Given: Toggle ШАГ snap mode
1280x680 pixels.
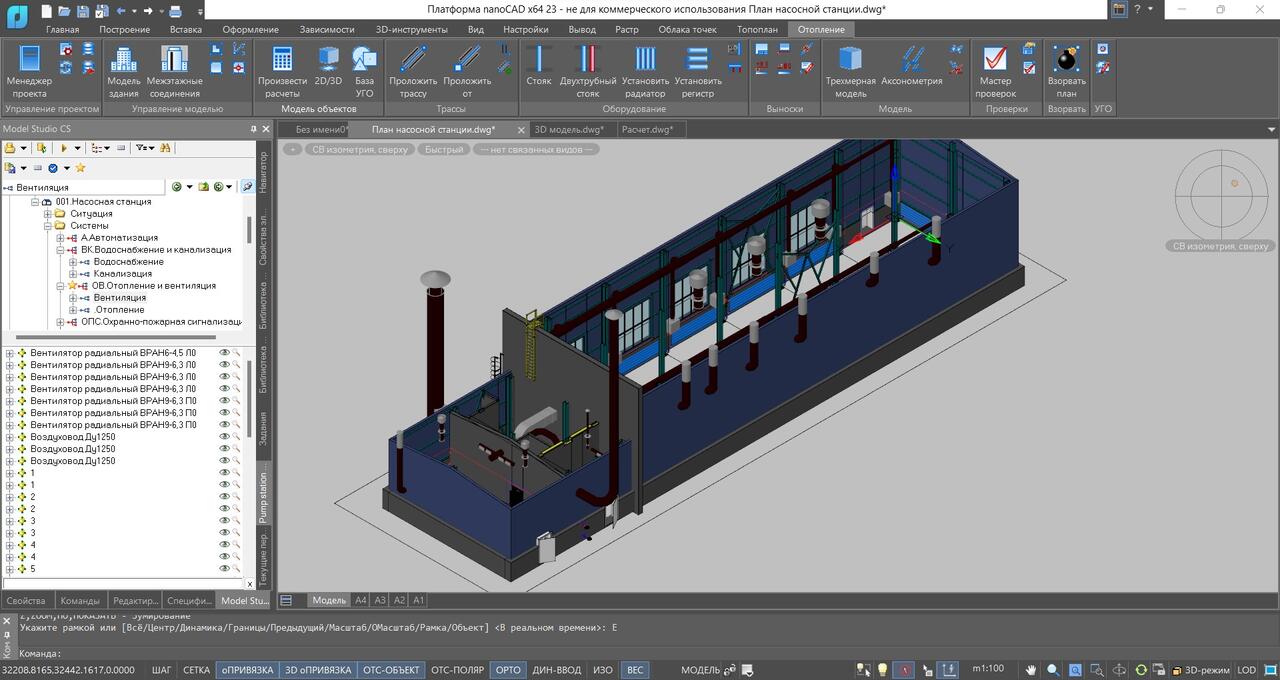Looking at the screenshot, I should point(162,670).
